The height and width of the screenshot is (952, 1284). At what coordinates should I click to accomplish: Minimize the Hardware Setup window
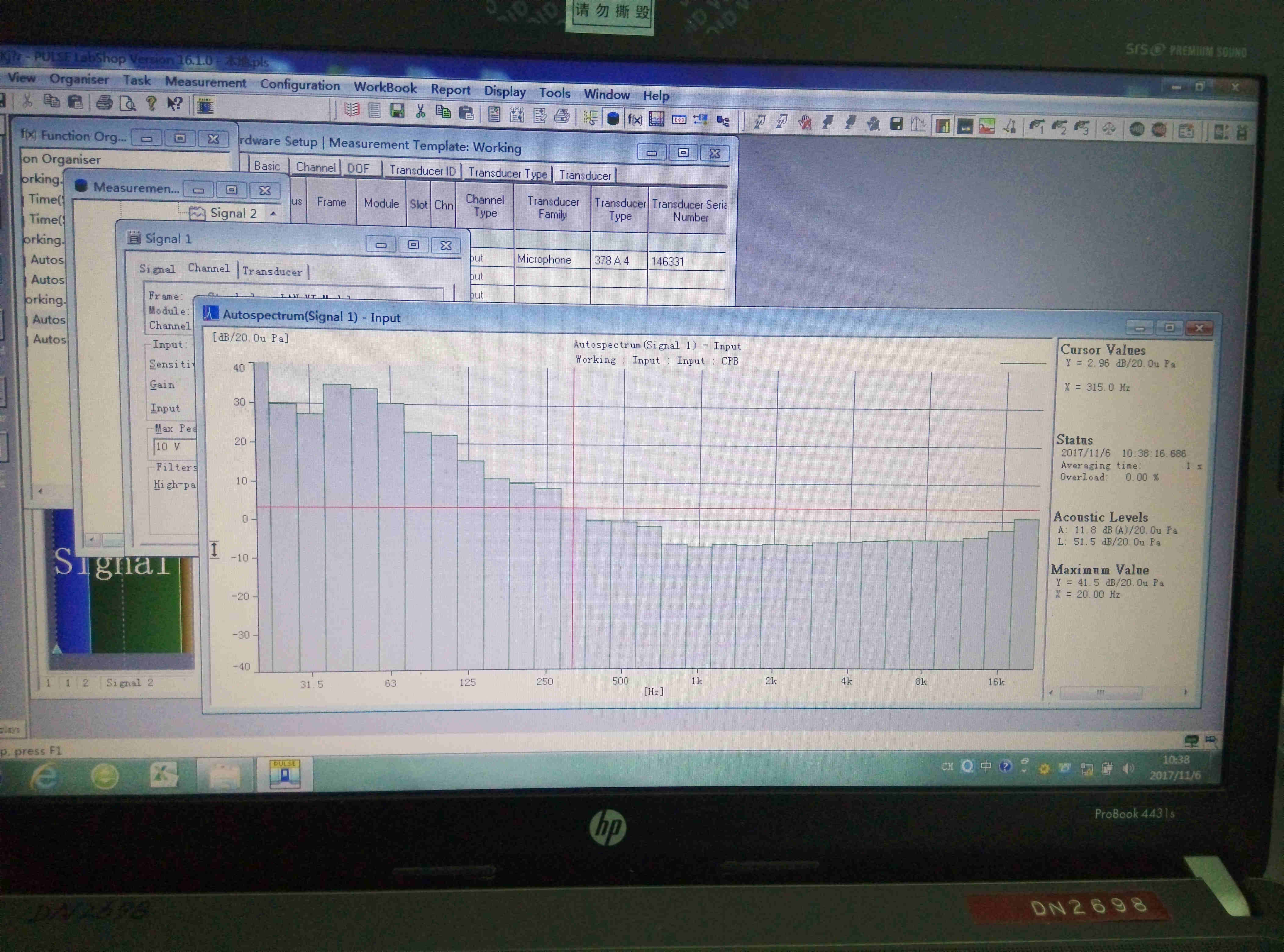click(x=651, y=153)
